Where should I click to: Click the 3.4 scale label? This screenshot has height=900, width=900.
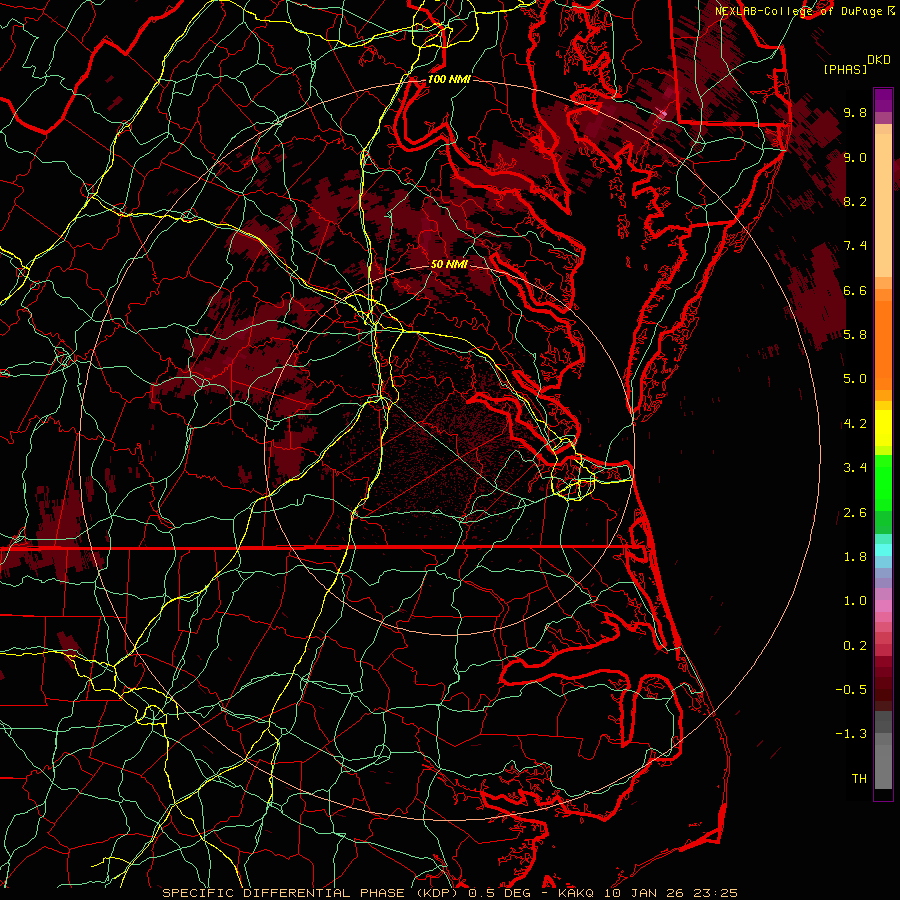(855, 468)
